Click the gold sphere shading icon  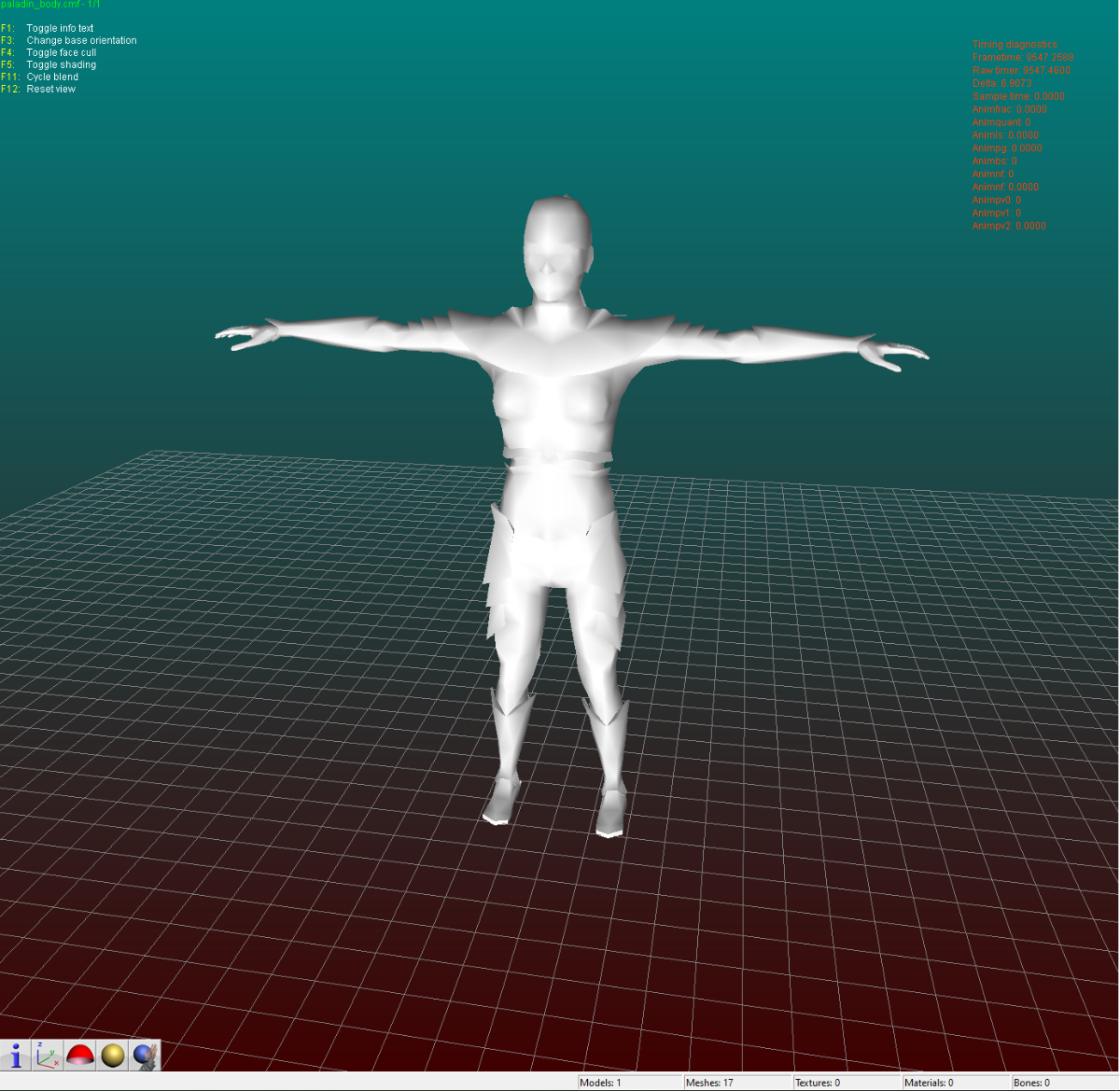point(113,1056)
